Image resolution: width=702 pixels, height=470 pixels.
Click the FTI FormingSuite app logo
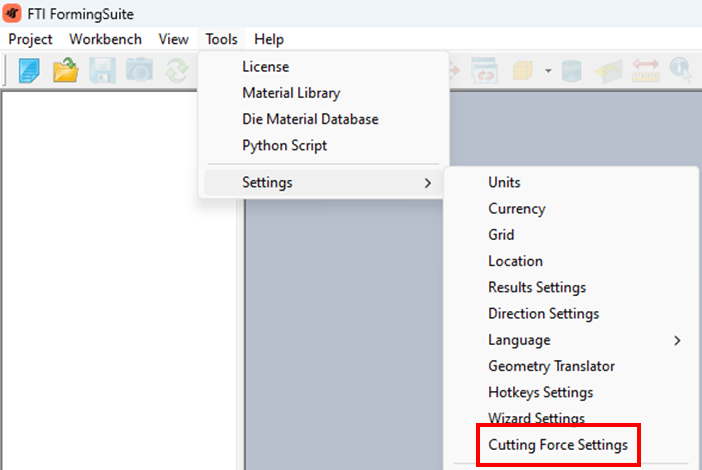coord(13,14)
